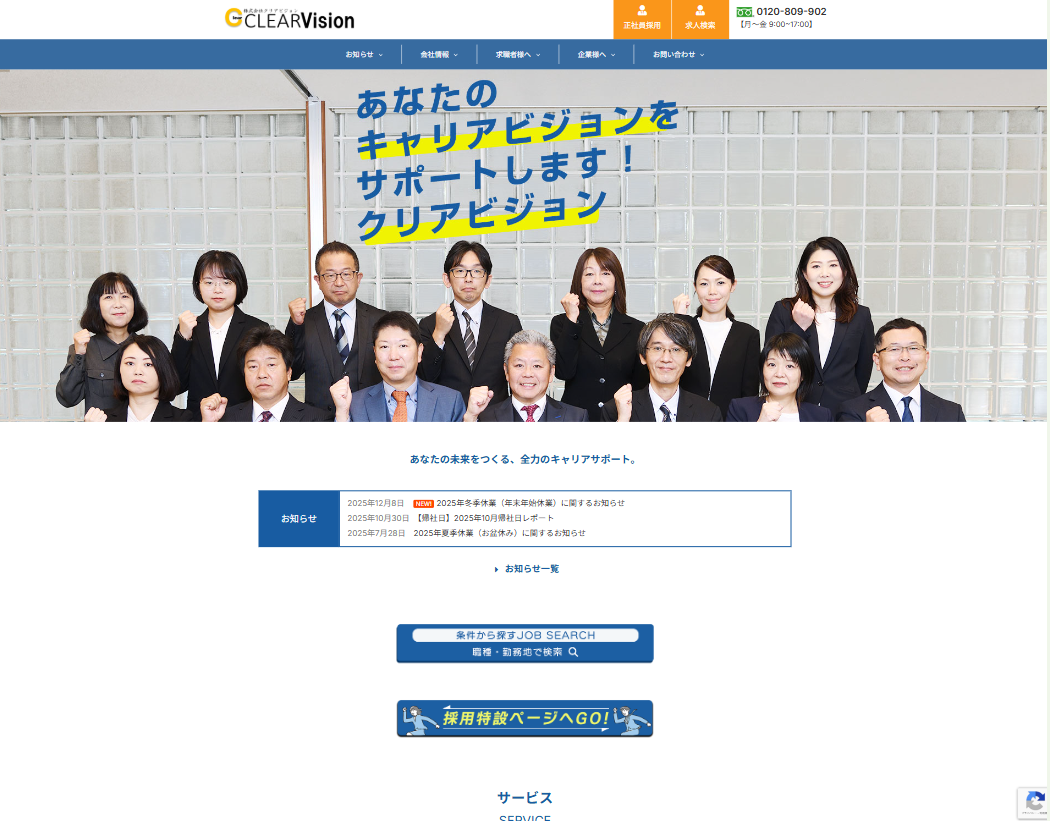The height and width of the screenshot is (821, 1050).
Task: Click the reCAPTCHA badge
Action: pos(1033,802)
